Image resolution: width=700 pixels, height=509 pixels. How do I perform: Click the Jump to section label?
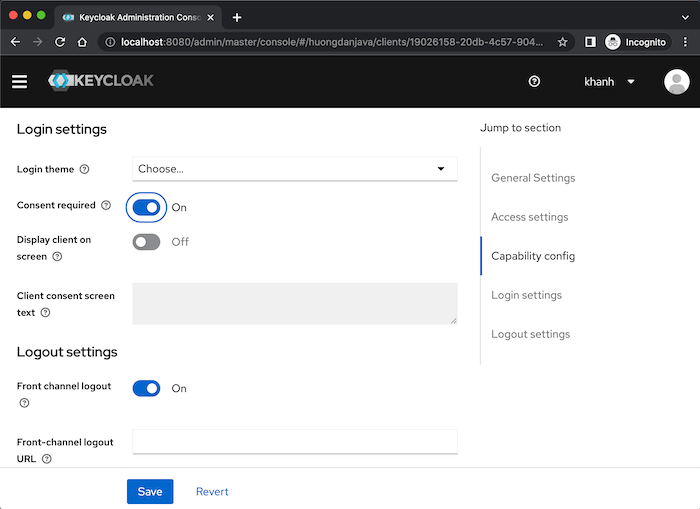pyautogui.click(x=521, y=128)
